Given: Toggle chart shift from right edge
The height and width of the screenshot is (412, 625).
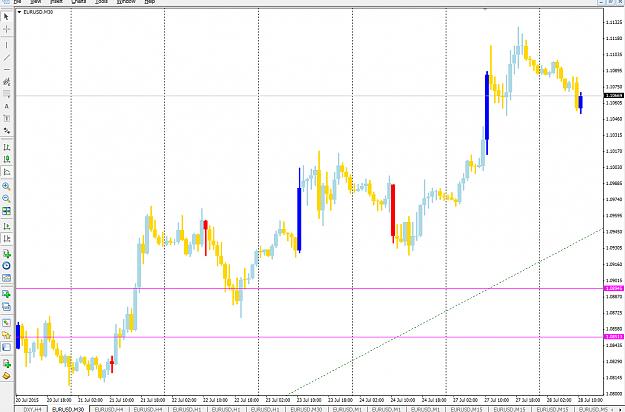Looking at the screenshot, I should (x=6, y=238).
